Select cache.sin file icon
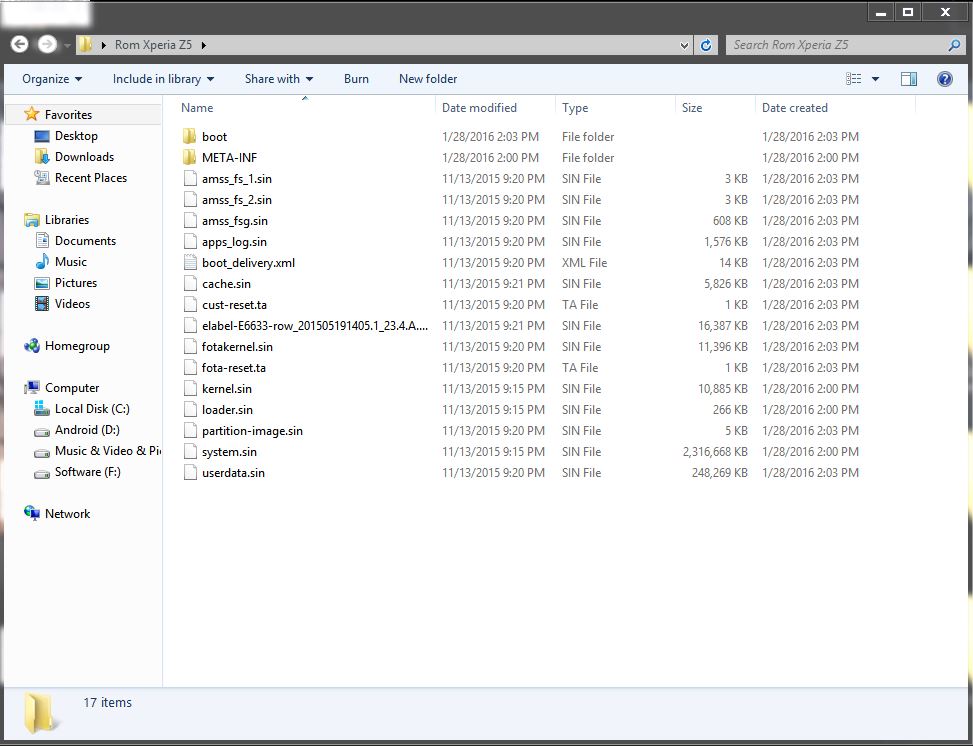The image size is (973, 746). [x=190, y=284]
